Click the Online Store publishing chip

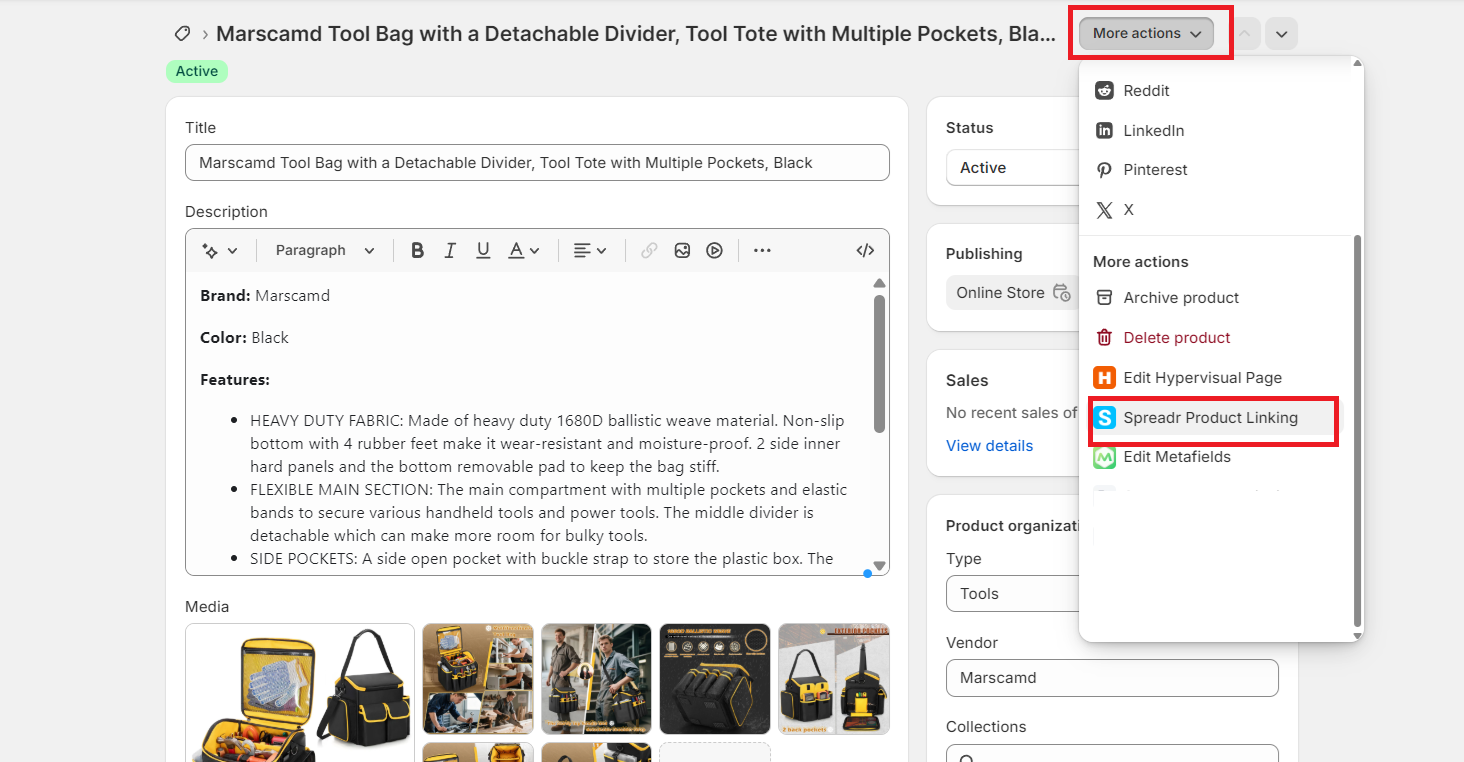coord(1012,293)
